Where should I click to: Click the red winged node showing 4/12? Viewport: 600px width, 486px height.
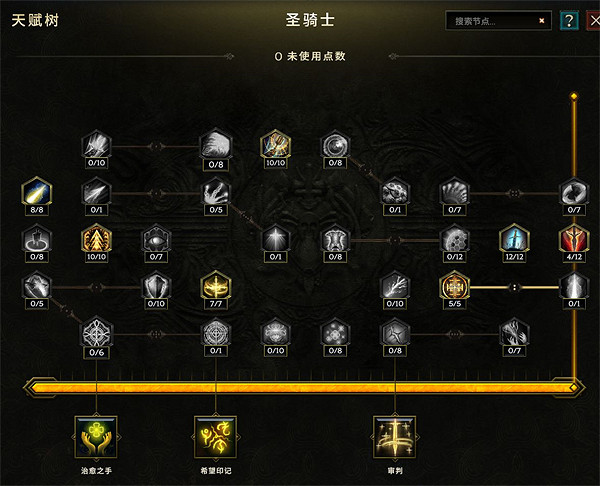[574, 239]
